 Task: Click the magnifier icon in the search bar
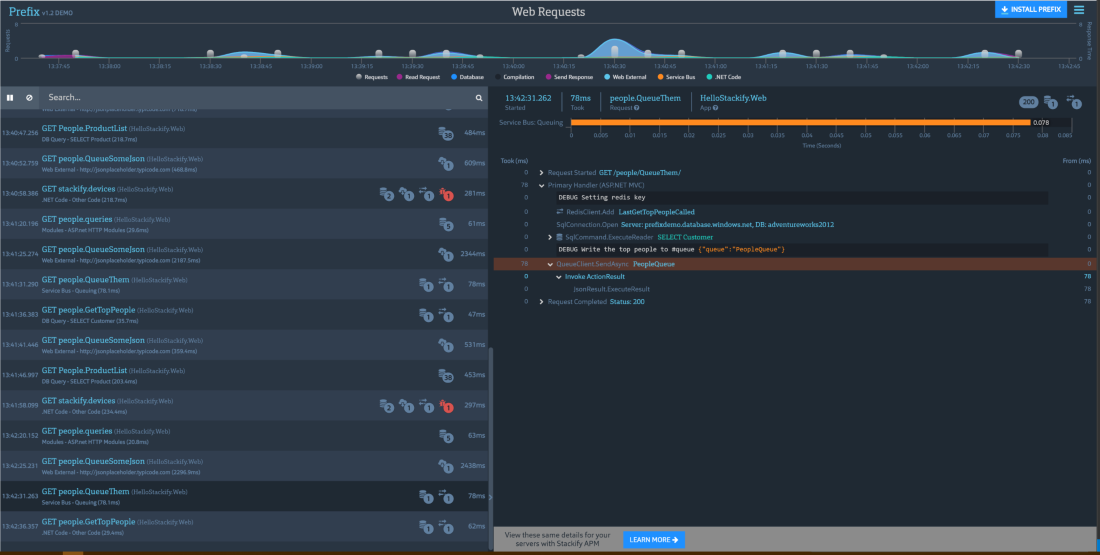[x=479, y=98]
